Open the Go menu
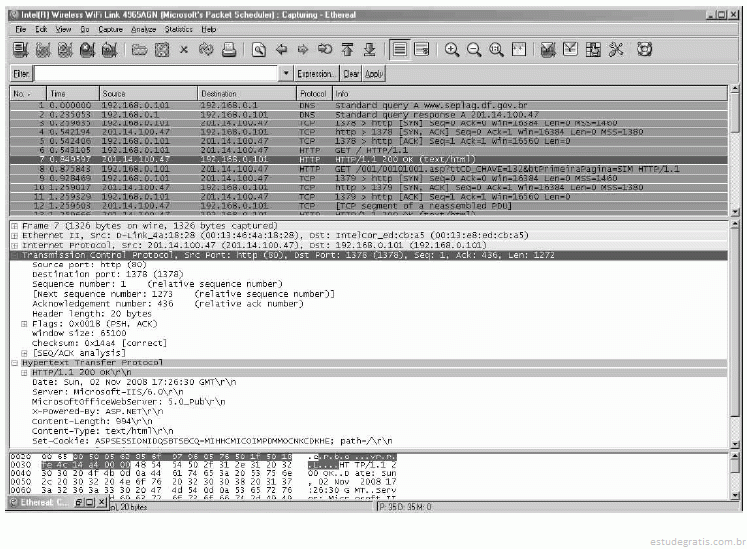This screenshot has width=747, height=549. pos(85,30)
